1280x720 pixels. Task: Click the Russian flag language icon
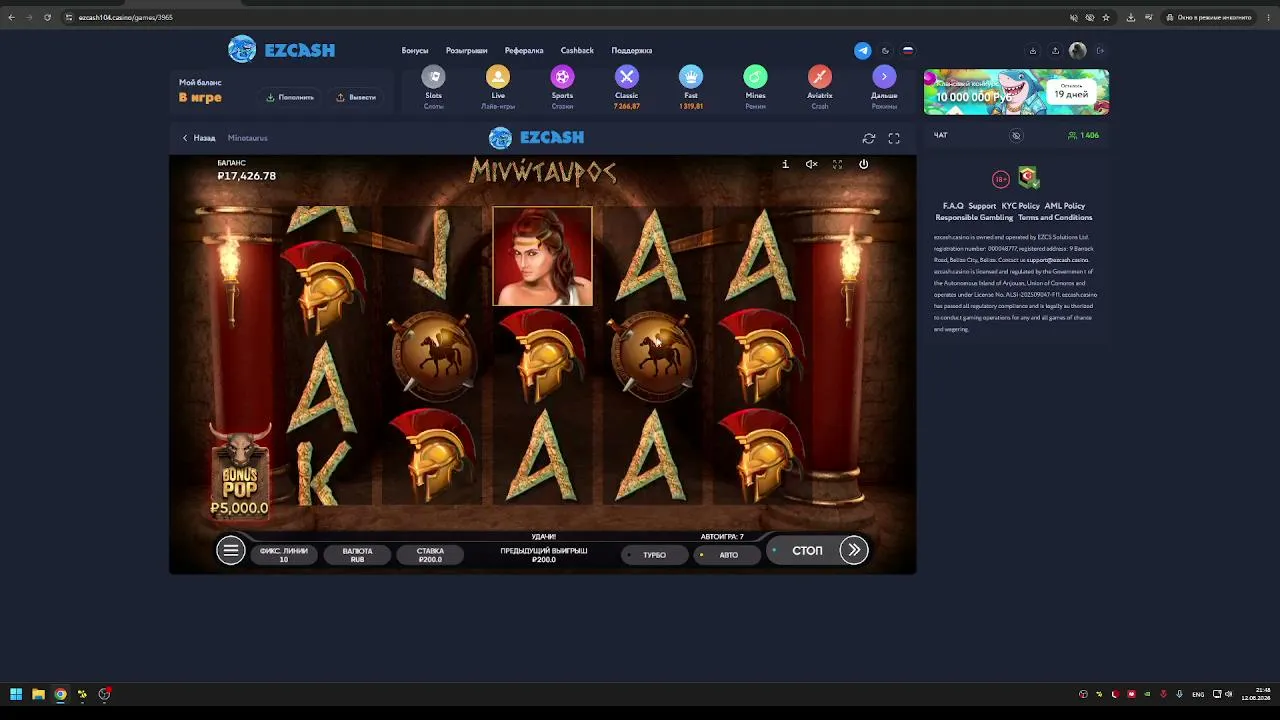pyautogui.click(x=908, y=50)
